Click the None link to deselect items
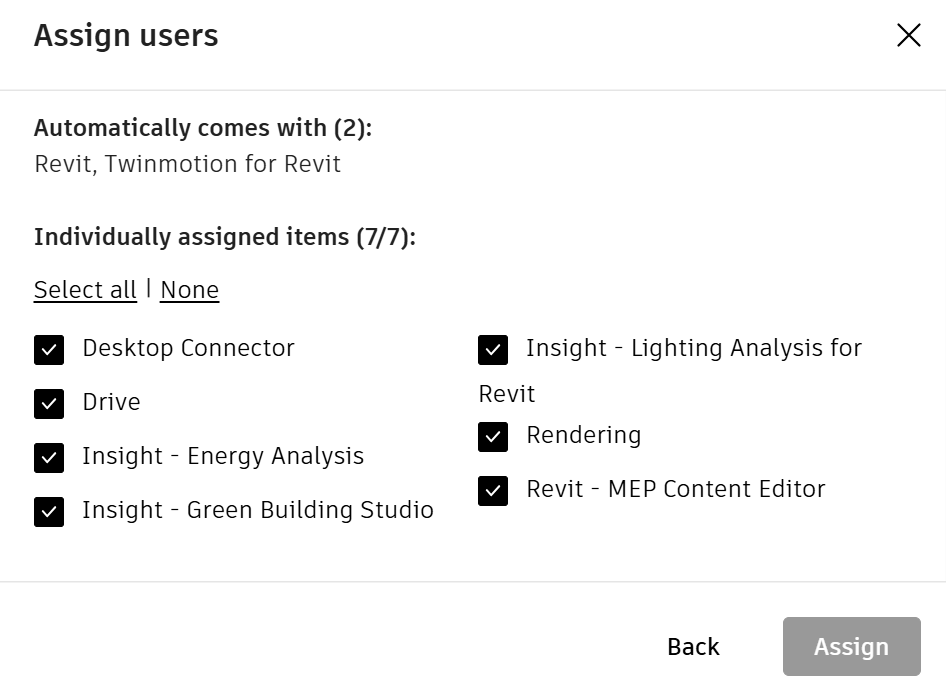The height and width of the screenshot is (697, 946). 189,290
